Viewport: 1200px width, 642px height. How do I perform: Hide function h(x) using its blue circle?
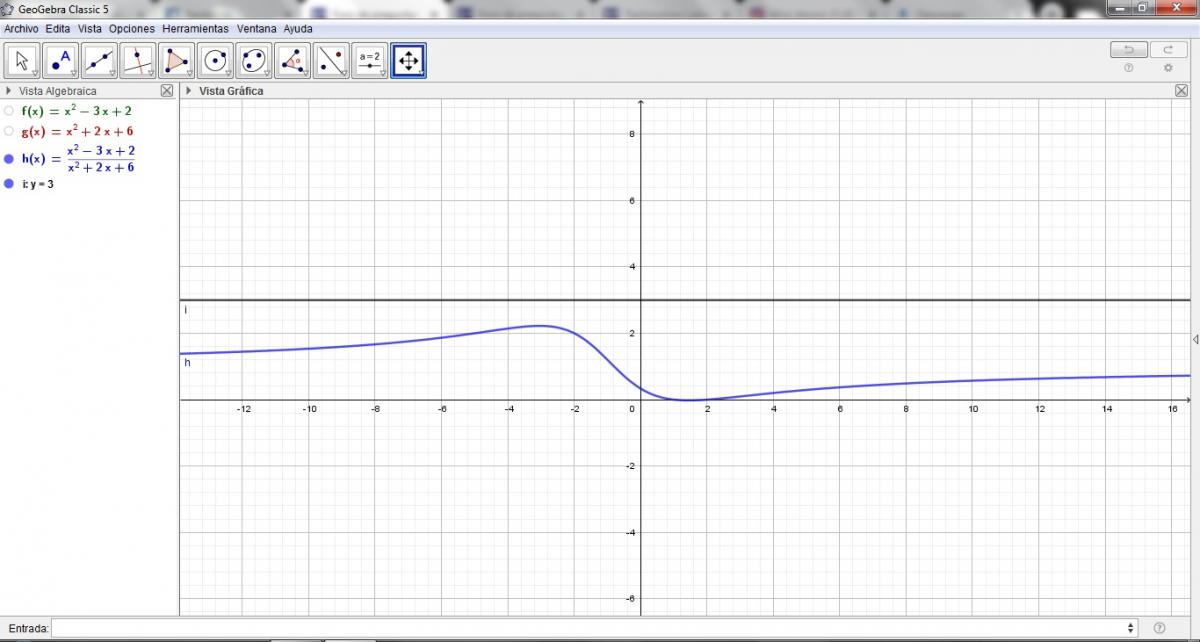tap(9, 159)
